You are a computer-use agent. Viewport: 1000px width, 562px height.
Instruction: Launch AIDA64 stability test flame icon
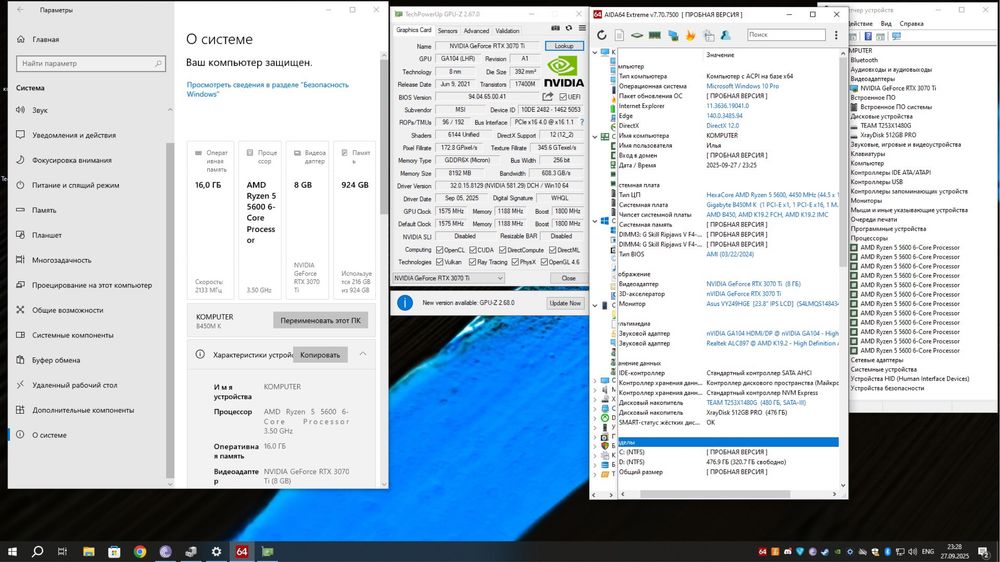tap(690, 36)
